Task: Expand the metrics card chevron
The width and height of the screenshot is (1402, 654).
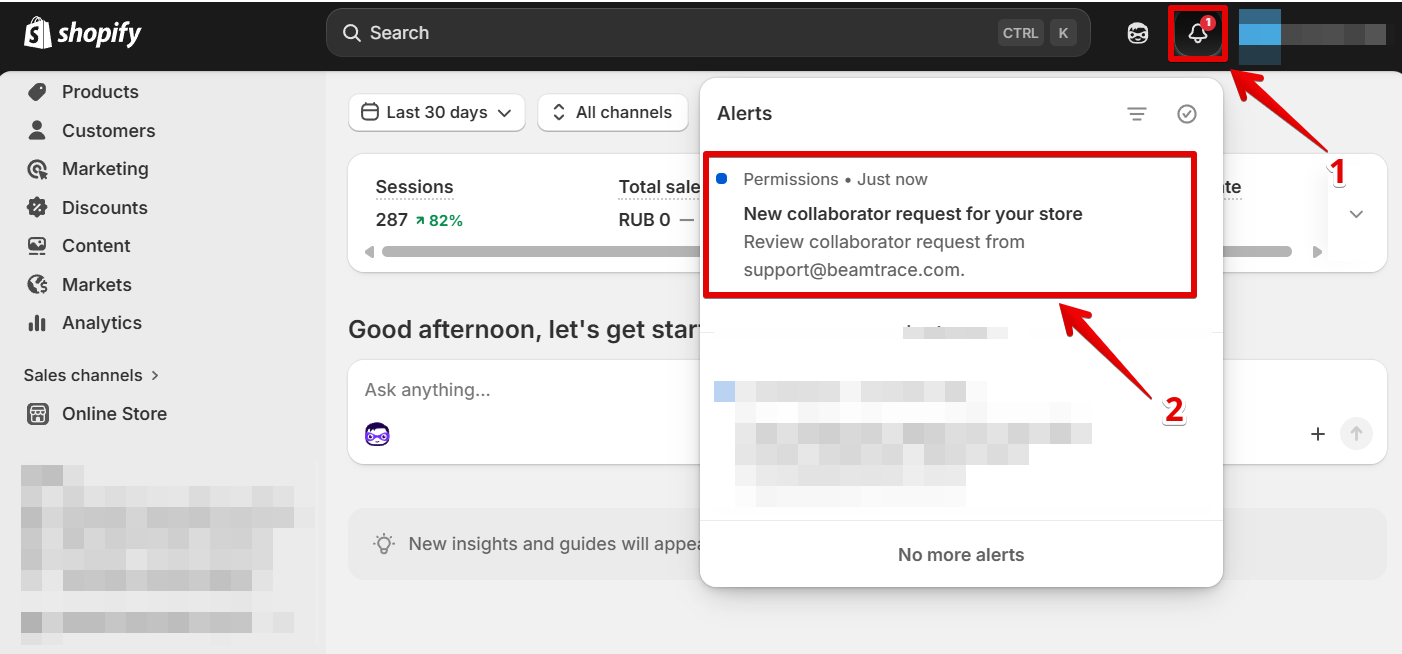Action: pos(1356,214)
